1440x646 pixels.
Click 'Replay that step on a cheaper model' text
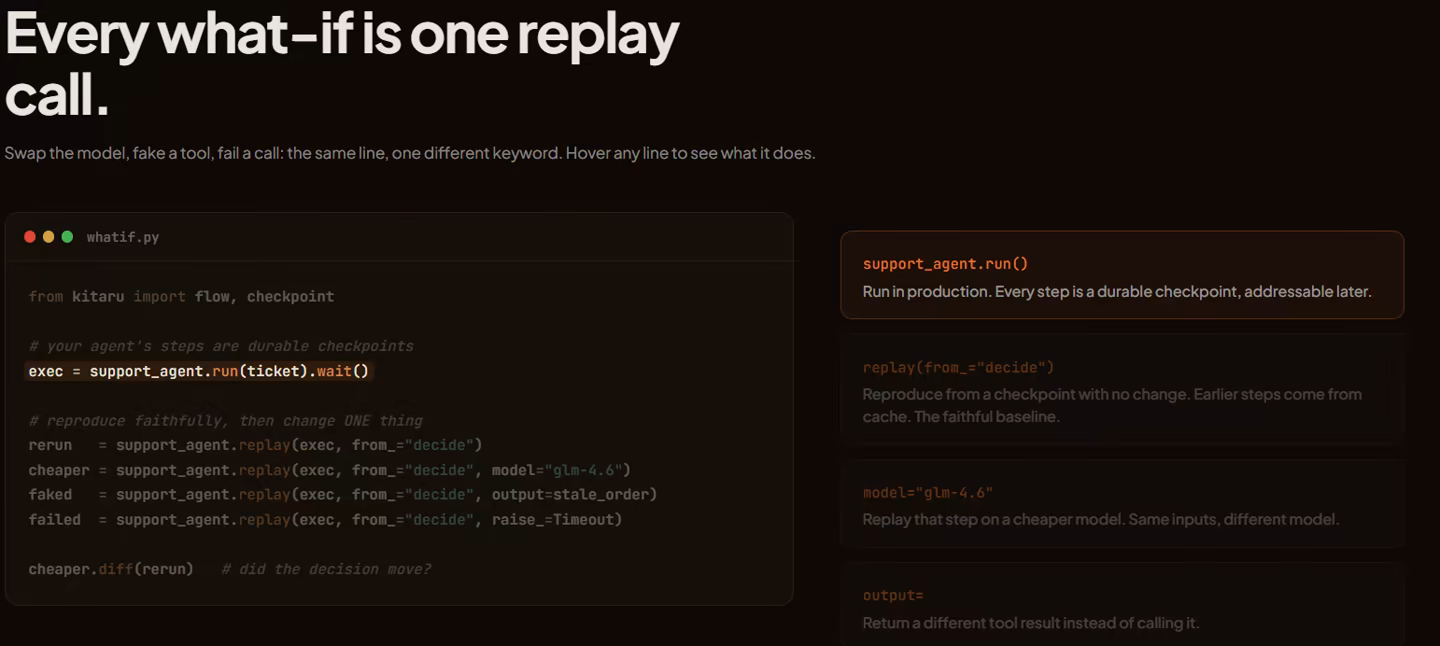pyautogui.click(x=1100, y=519)
